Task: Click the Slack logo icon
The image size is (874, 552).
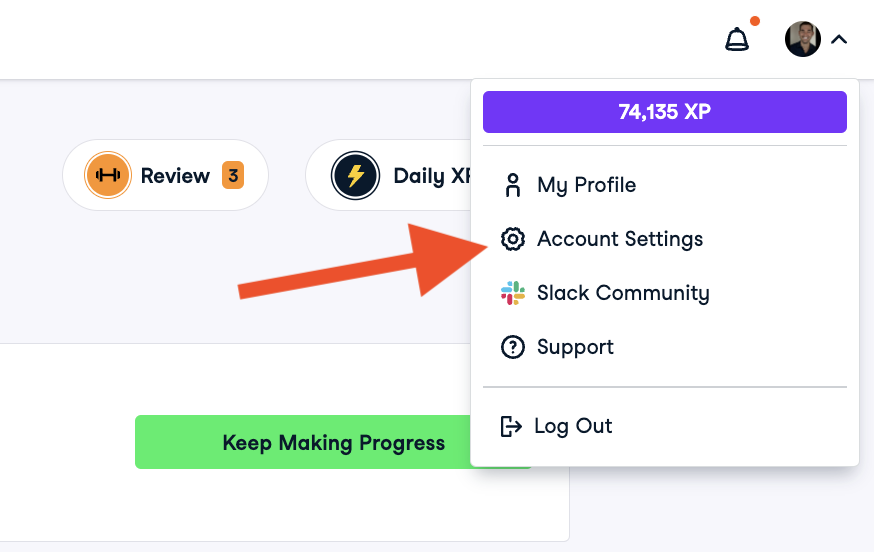Action: click(x=513, y=293)
